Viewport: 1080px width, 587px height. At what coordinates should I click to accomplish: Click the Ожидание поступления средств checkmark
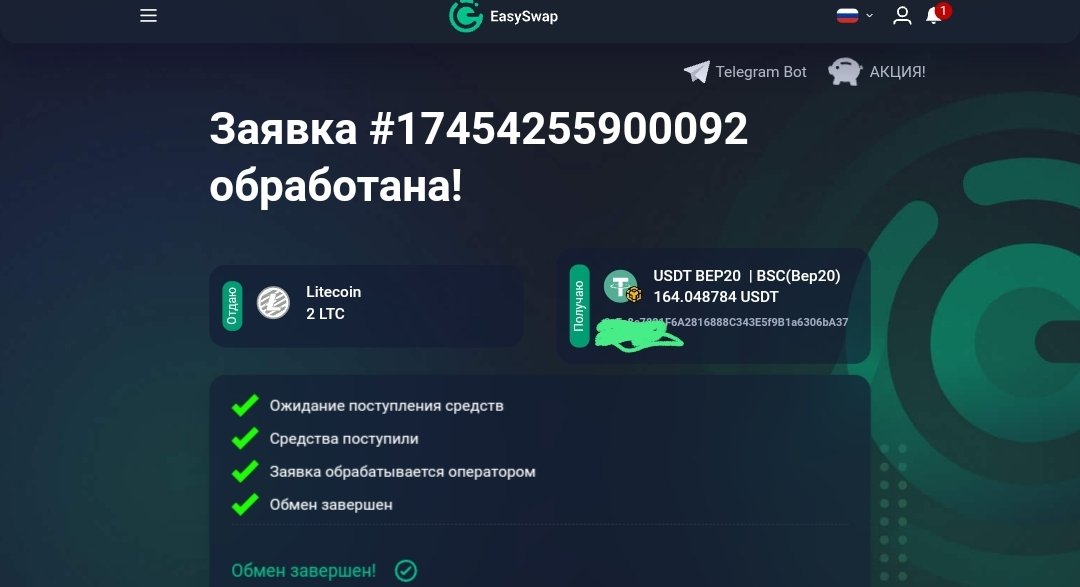245,405
